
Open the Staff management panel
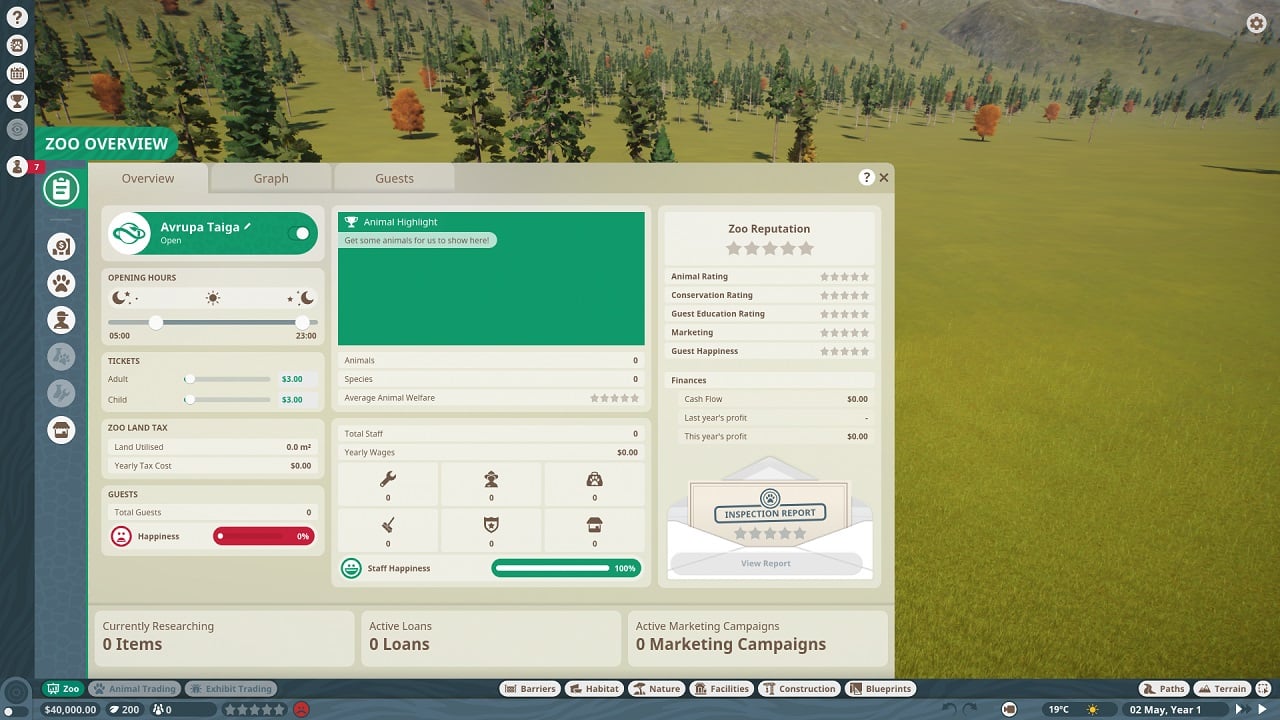[x=62, y=319]
